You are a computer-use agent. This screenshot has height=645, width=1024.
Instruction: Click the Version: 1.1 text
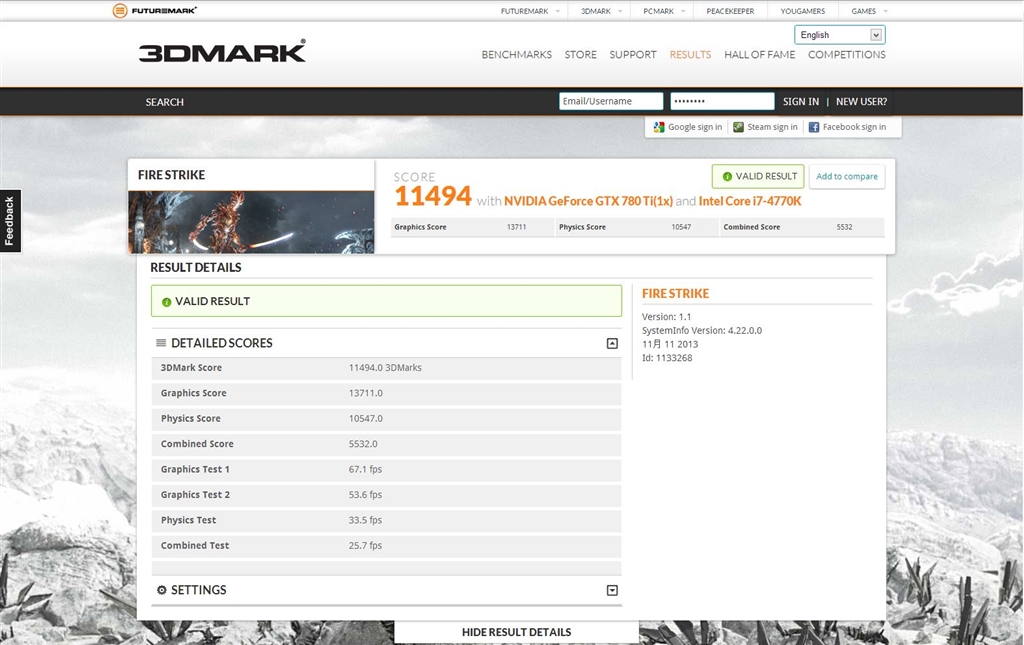click(x=666, y=317)
